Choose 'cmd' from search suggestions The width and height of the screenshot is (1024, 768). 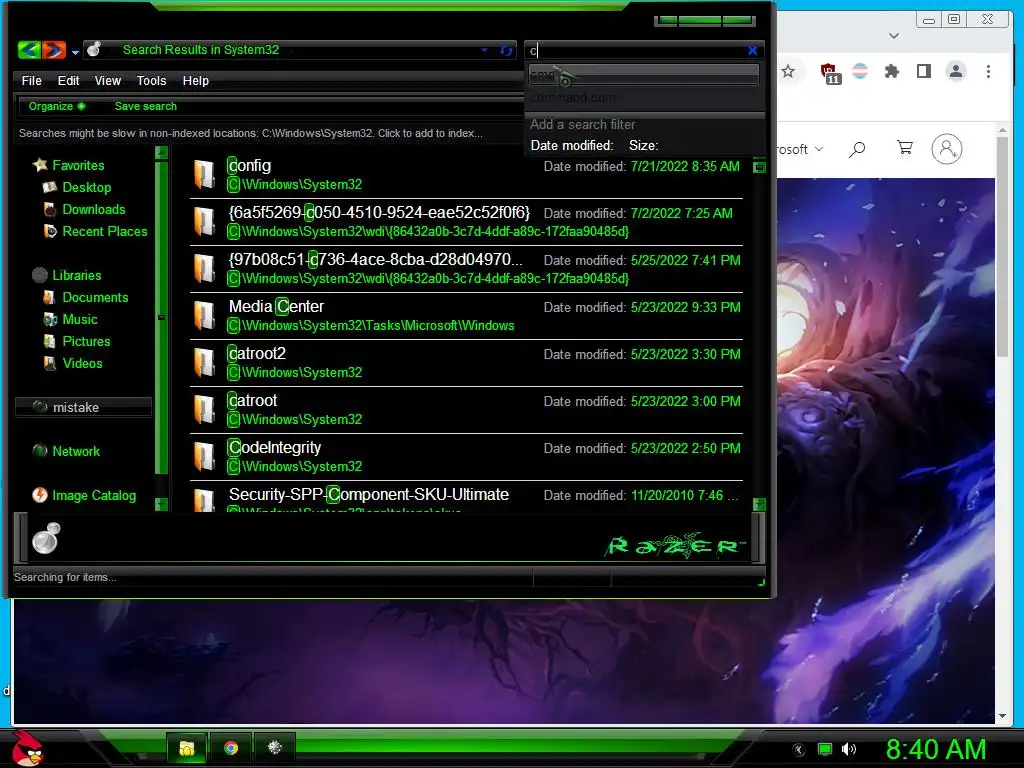pyautogui.click(x=643, y=75)
